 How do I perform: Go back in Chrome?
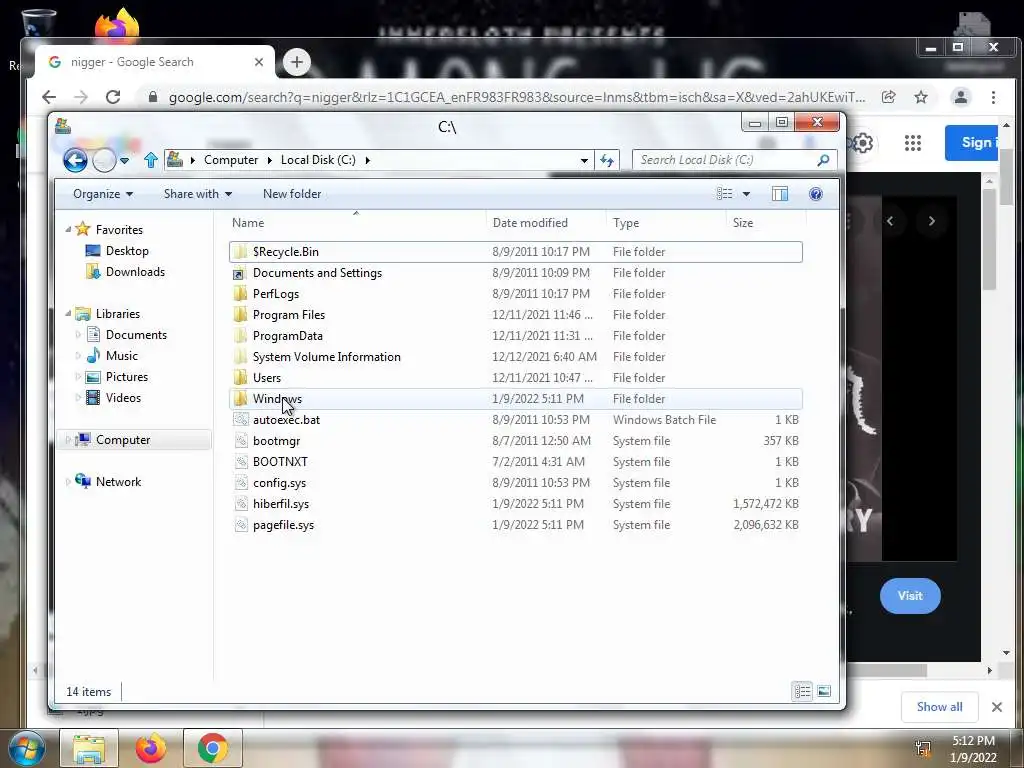click(49, 97)
